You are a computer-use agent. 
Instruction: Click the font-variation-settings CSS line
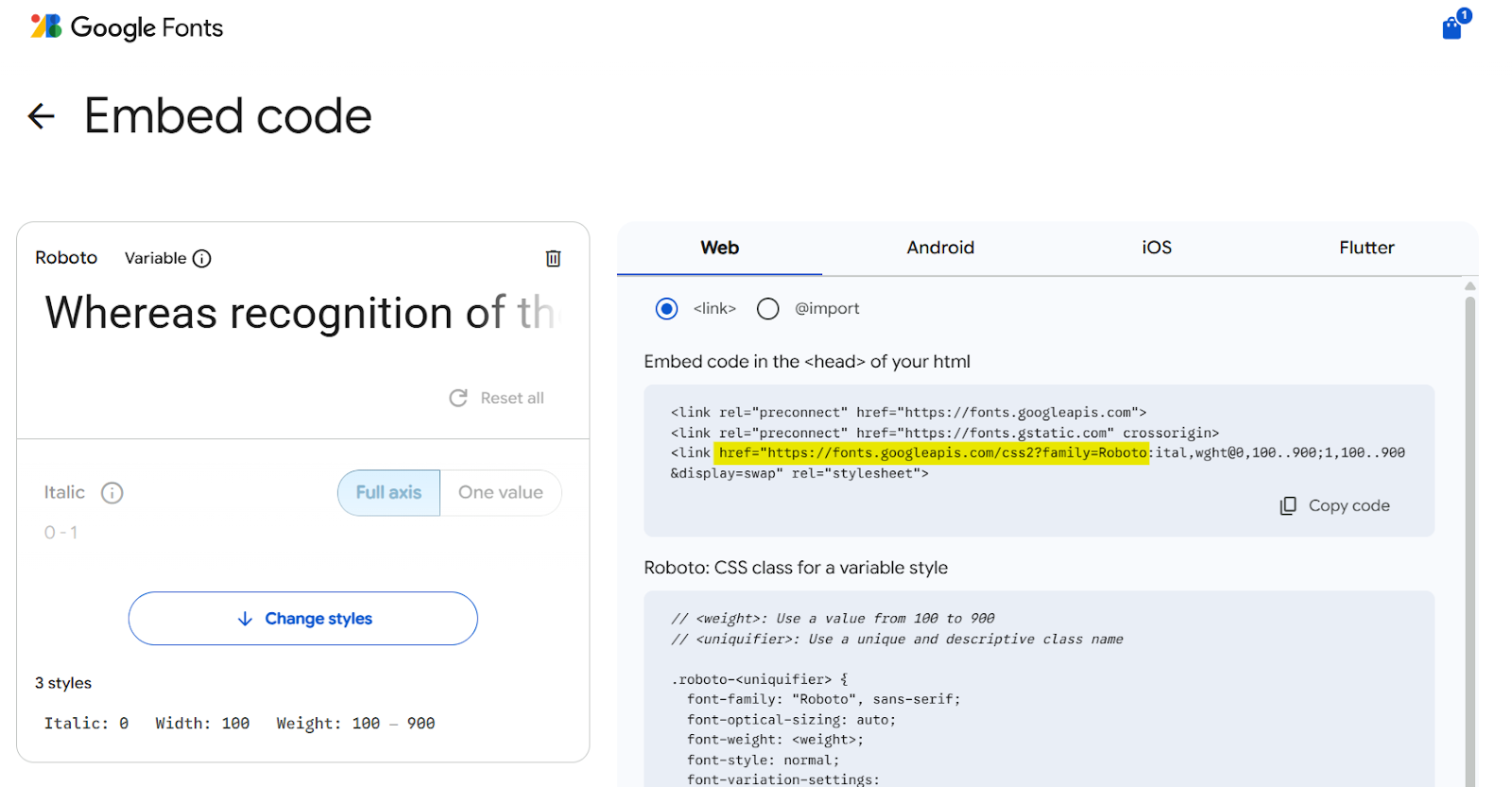tap(783, 779)
